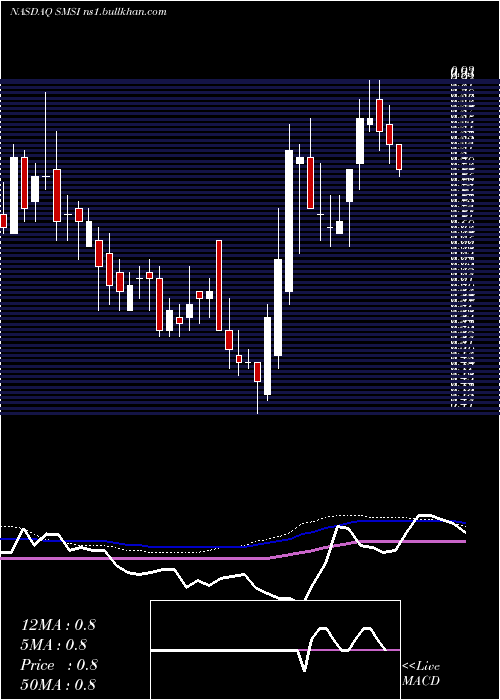This screenshot has width=500, height=700.
Task: Click the Price : 0.8 value
Action: pyautogui.click(x=59, y=665)
